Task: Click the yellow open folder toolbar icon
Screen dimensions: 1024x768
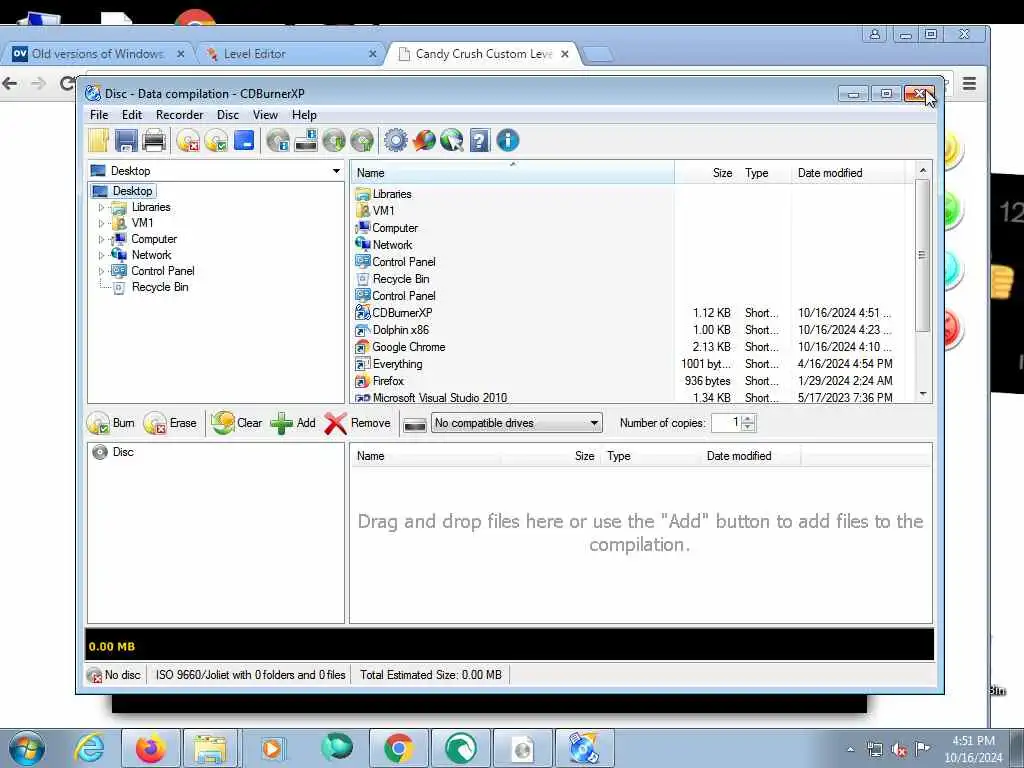Action: [x=99, y=140]
